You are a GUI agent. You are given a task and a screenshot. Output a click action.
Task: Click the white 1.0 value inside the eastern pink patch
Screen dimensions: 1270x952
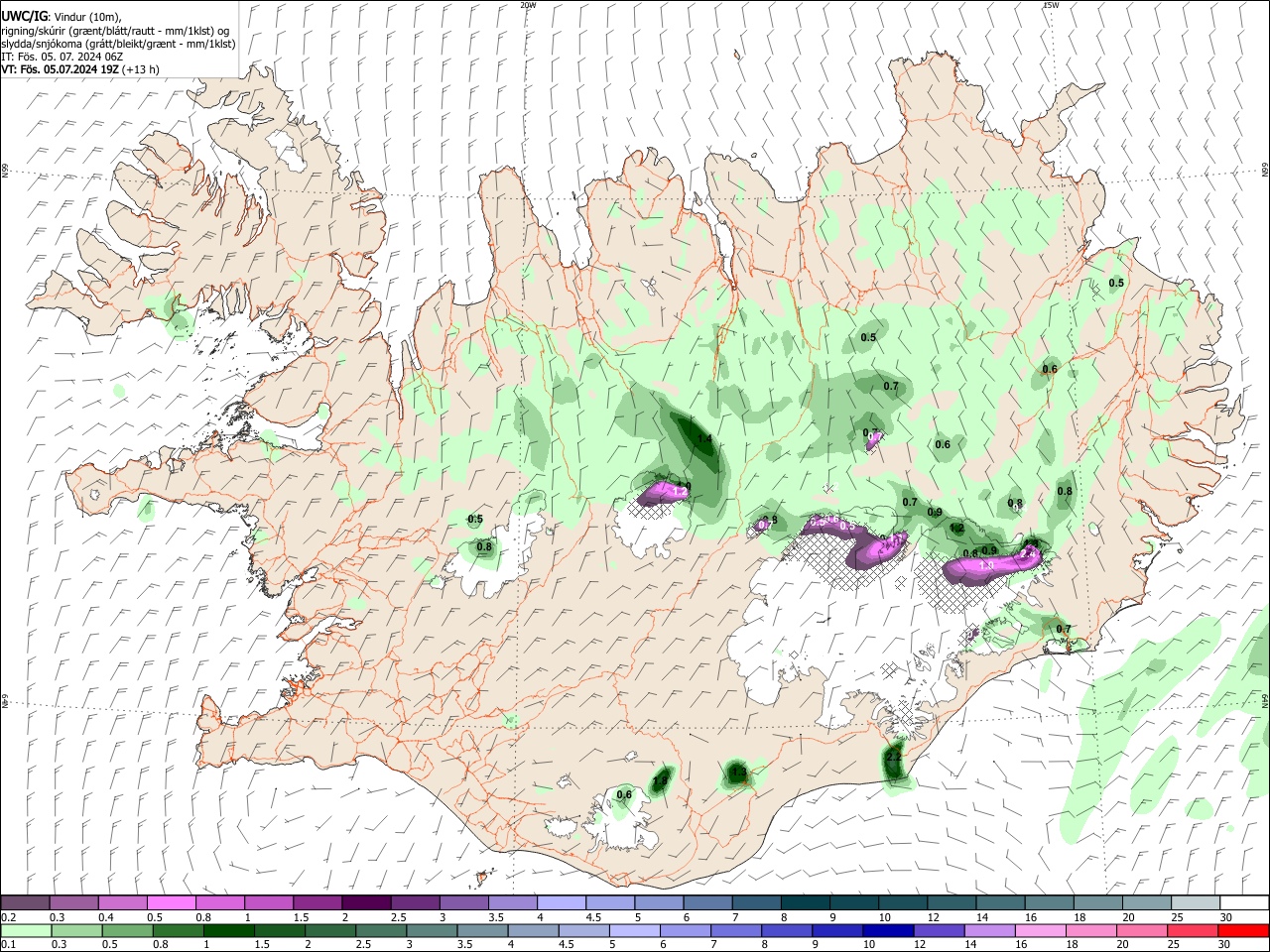click(x=986, y=565)
